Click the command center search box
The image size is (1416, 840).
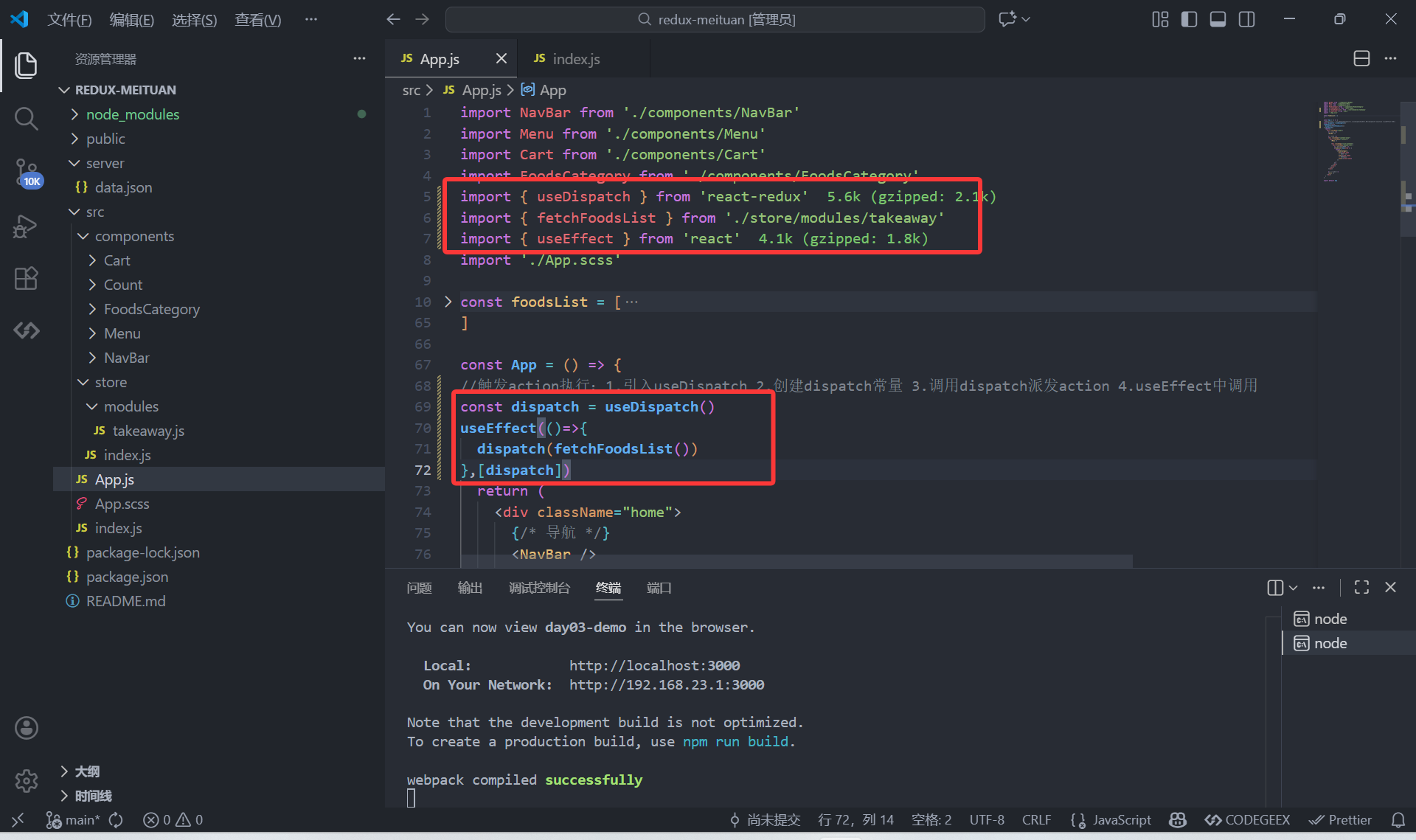(x=715, y=19)
